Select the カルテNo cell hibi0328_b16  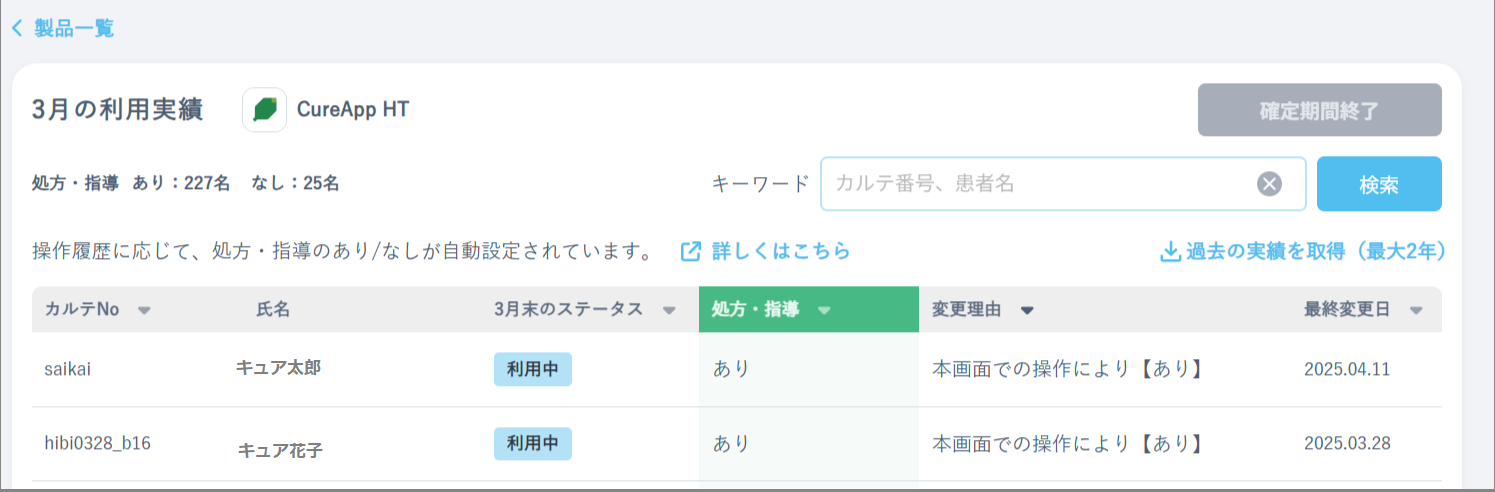(97, 443)
